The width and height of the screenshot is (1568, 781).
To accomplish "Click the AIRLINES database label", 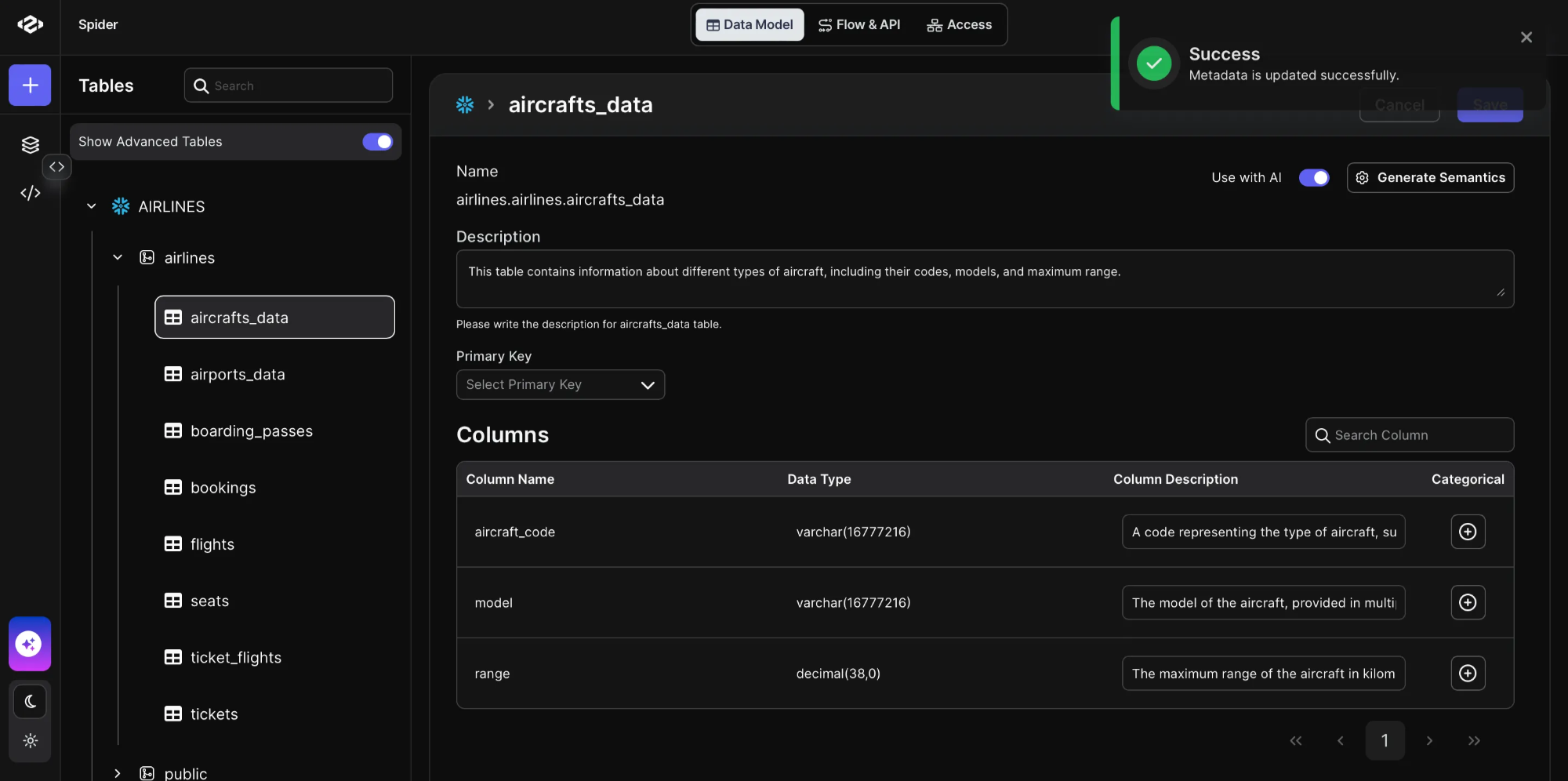I will coord(172,206).
